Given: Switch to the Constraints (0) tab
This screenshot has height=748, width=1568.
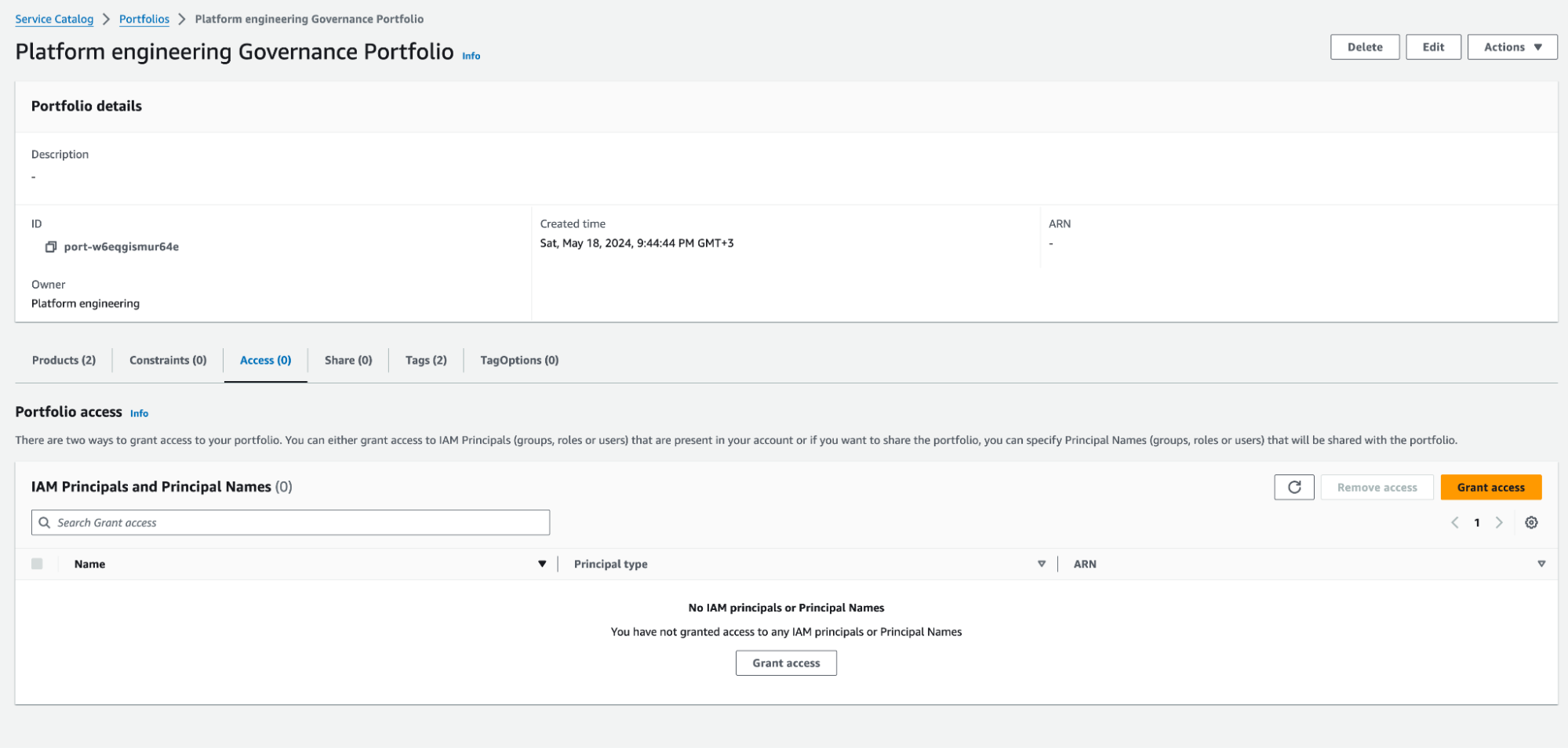Looking at the screenshot, I should [168, 360].
